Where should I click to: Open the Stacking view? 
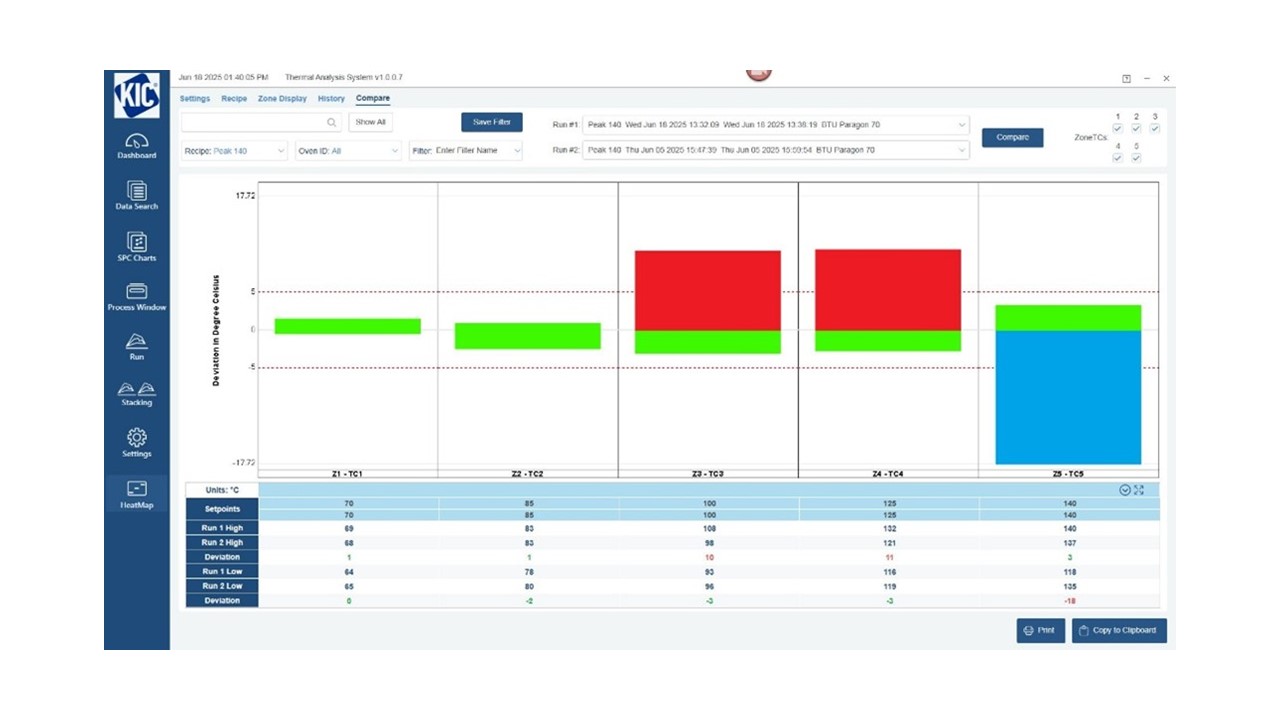point(137,394)
